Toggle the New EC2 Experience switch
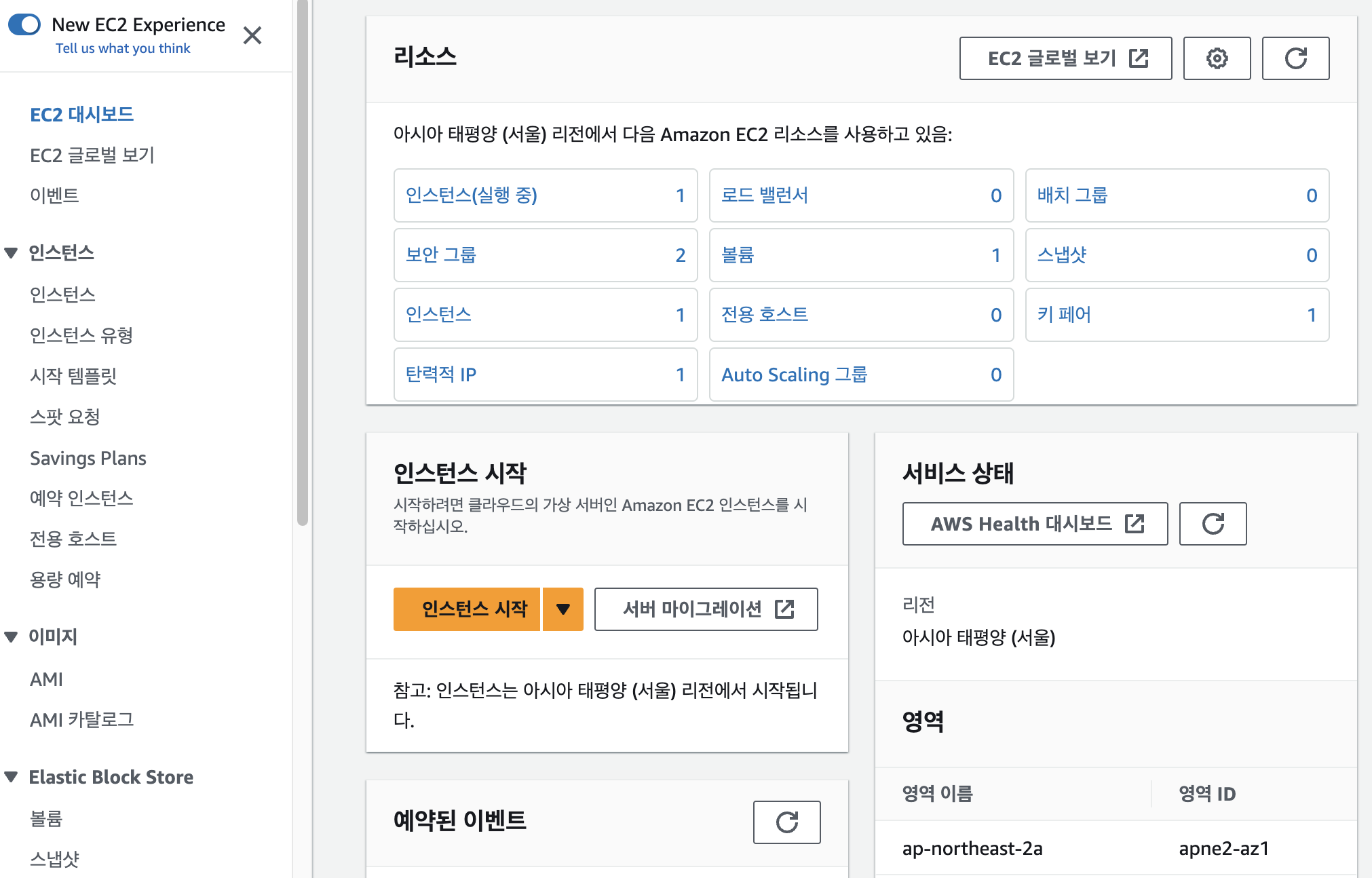 [x=24, y=24]
